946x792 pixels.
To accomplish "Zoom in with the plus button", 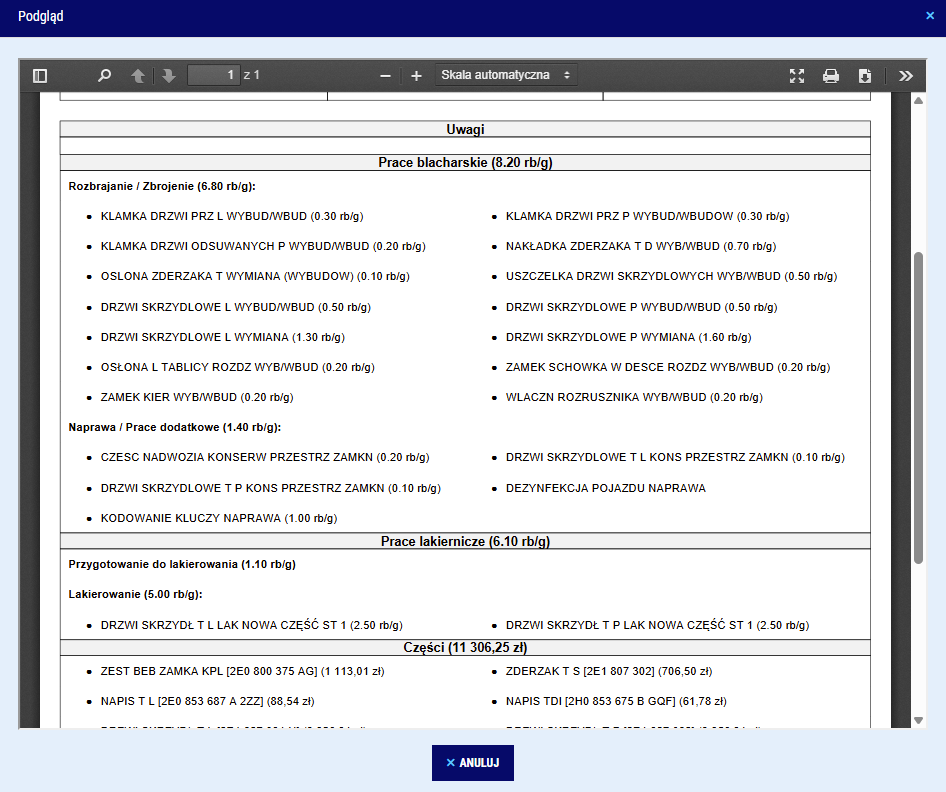I will point(416,76).
